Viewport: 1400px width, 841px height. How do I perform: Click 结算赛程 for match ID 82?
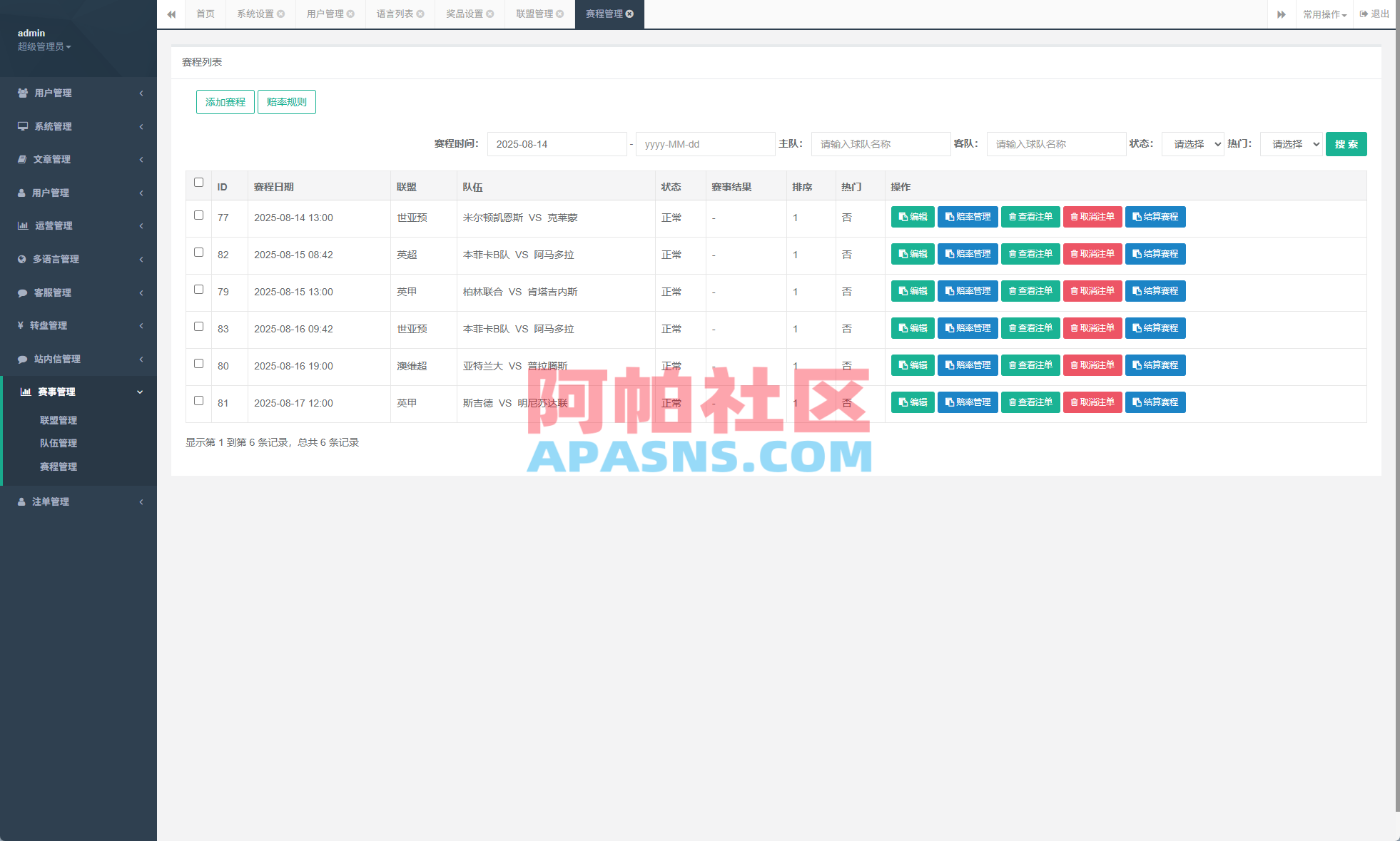tap(1155, 254)
